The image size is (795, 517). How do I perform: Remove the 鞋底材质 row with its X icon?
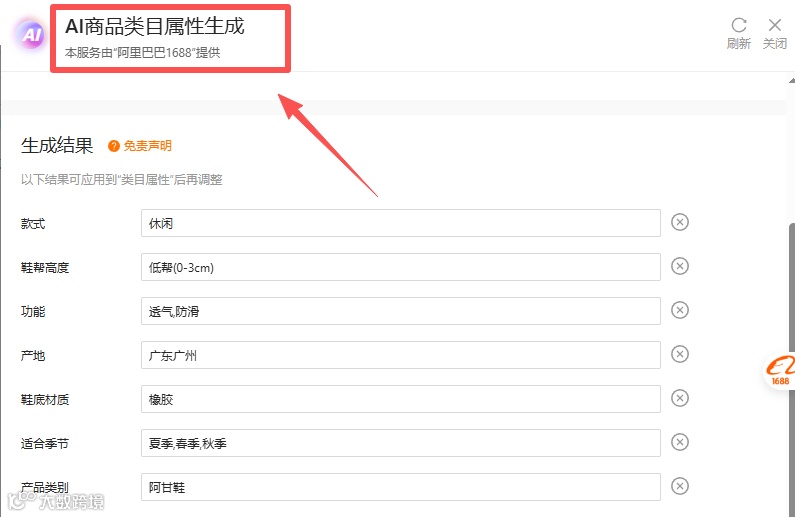[679, 398]
